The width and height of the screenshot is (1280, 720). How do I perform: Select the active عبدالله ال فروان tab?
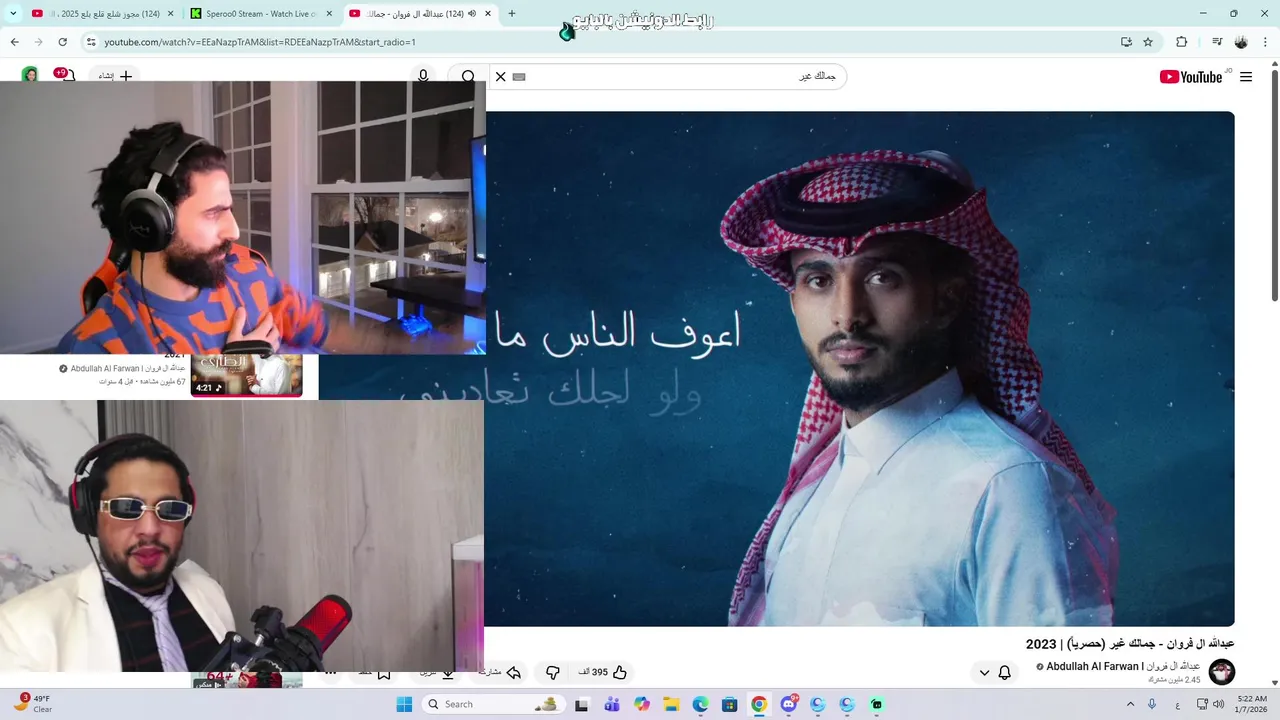tap(420, 14)
